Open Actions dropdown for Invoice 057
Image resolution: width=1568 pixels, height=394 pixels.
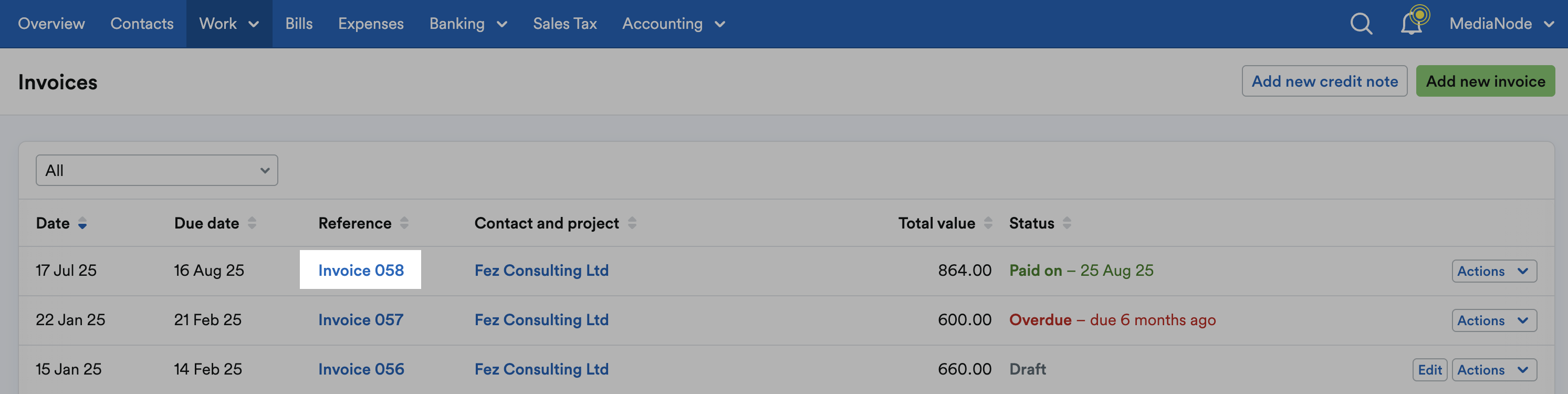pyautogui.click(x=1494, y=320)
